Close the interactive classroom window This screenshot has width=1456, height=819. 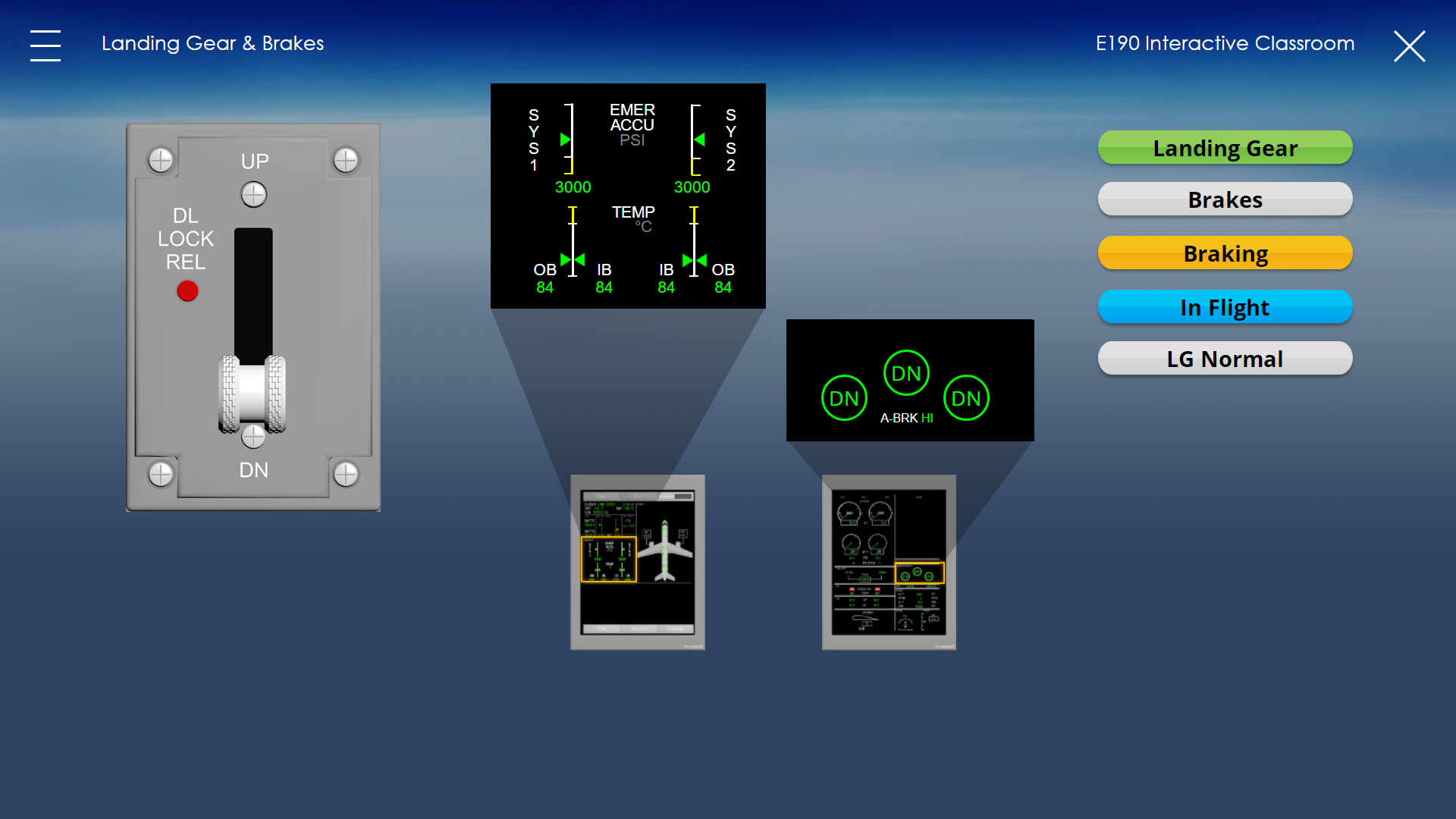(x=1410, y=46)
